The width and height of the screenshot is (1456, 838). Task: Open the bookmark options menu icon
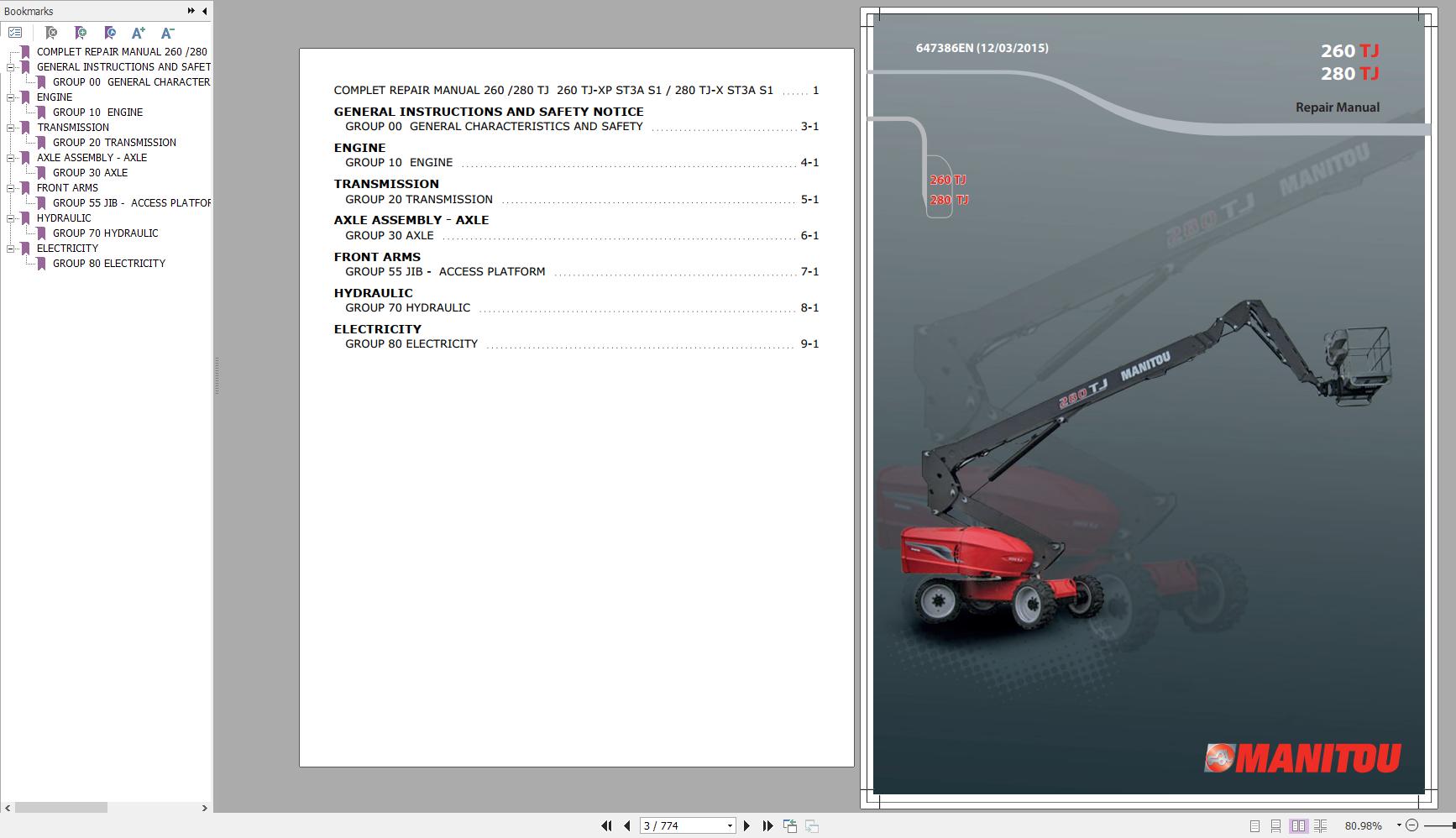click(x=15, y=33)
